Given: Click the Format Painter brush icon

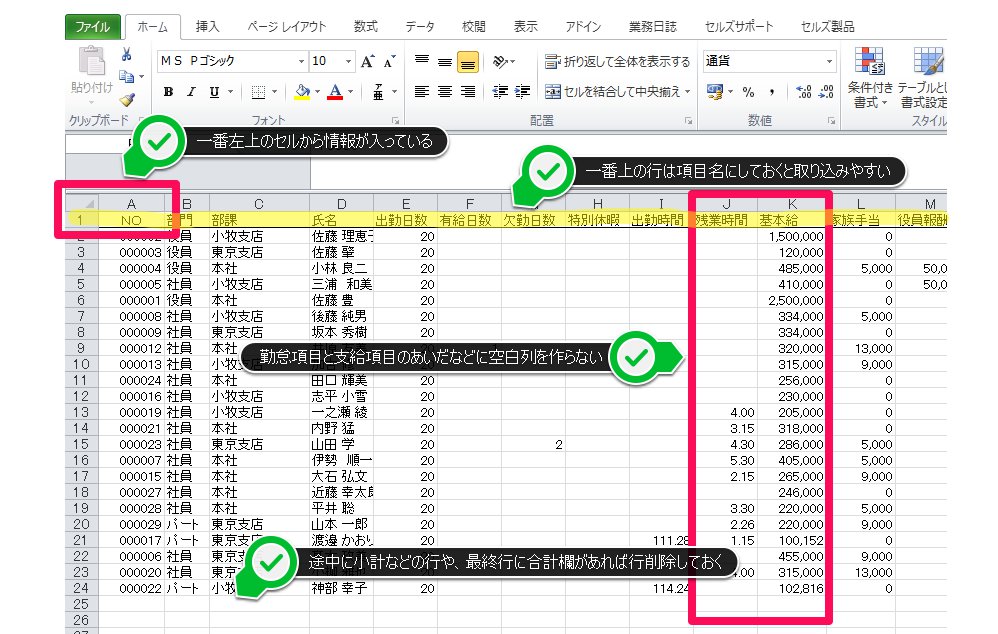Looking at the screenshot, I should coord(127,98).
